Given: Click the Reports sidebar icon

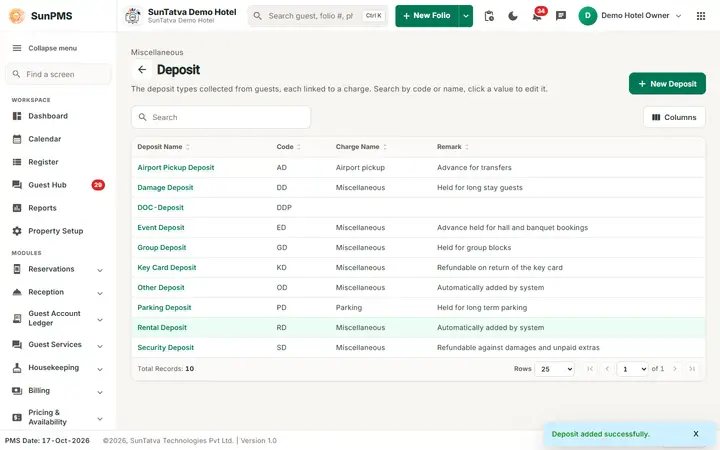Looking at the screenshot, I should pyautogui.click(x=17, y=208).
